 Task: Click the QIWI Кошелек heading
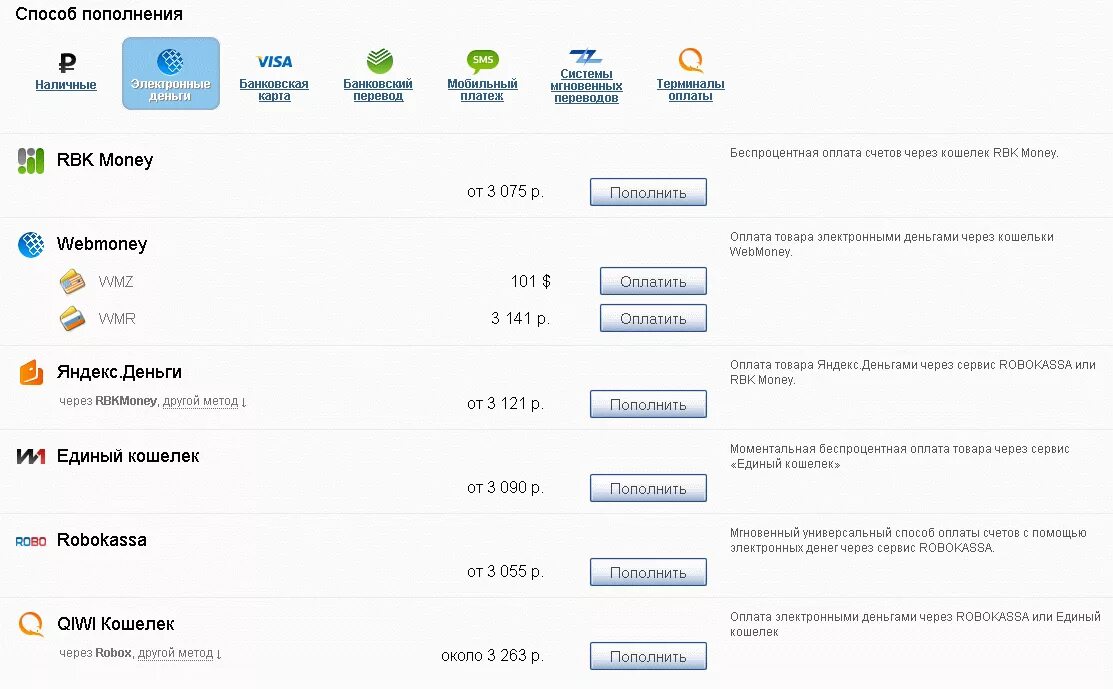click(116, 624)
